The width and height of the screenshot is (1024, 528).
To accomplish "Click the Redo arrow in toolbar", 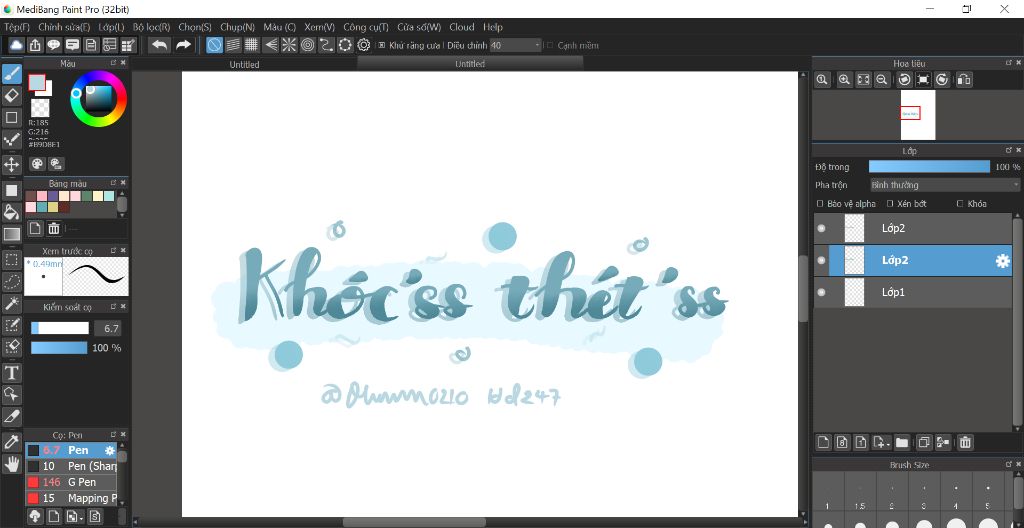I will click(x=184, y=45).
